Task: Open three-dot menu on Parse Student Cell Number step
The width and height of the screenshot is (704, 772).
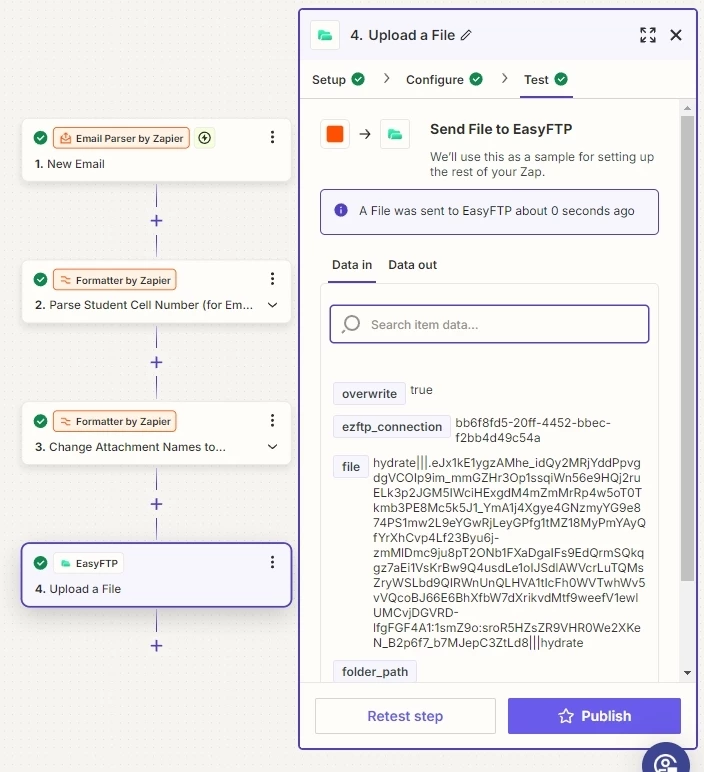Action: (272, 279)
